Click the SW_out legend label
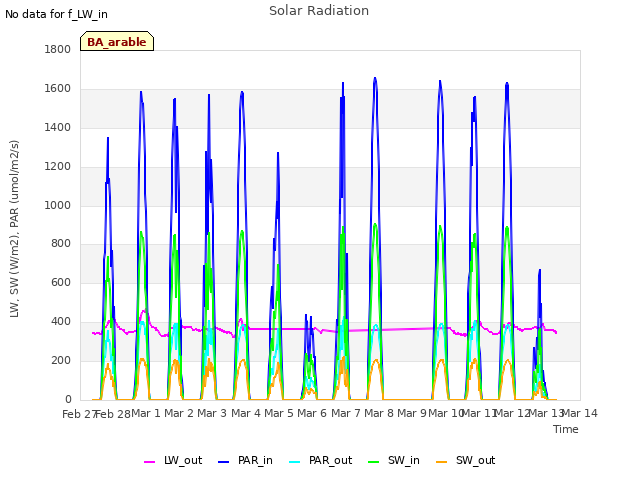Image resolution: width=640 pixels, height=480 pixels. (475, 460)
